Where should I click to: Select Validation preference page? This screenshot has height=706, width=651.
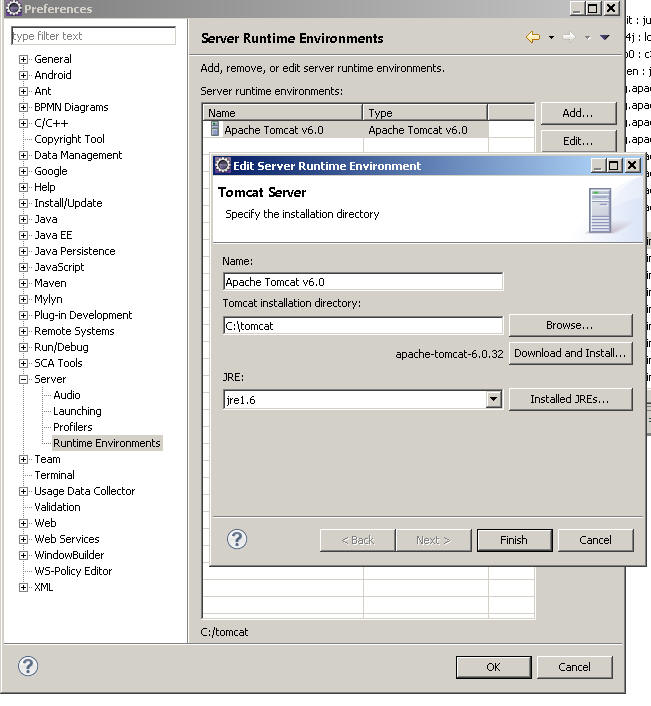coord(57,507)
